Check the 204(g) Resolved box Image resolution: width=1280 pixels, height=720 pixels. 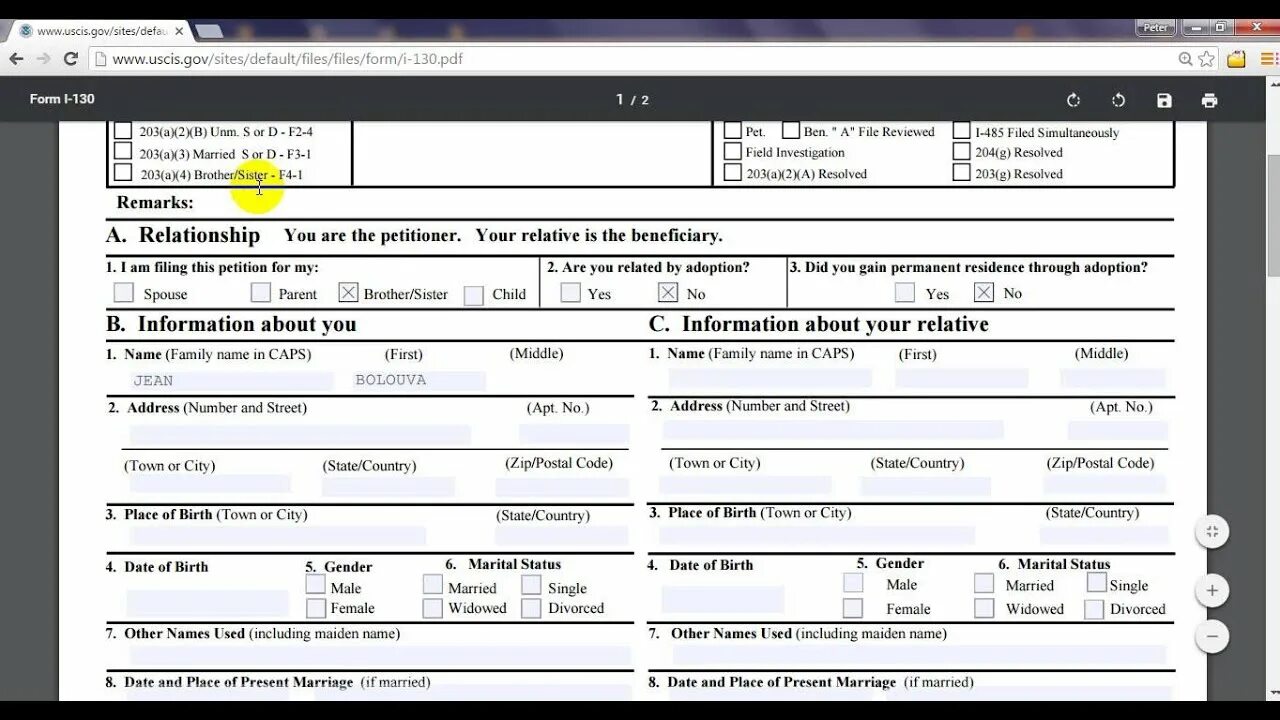pos(961,151)
